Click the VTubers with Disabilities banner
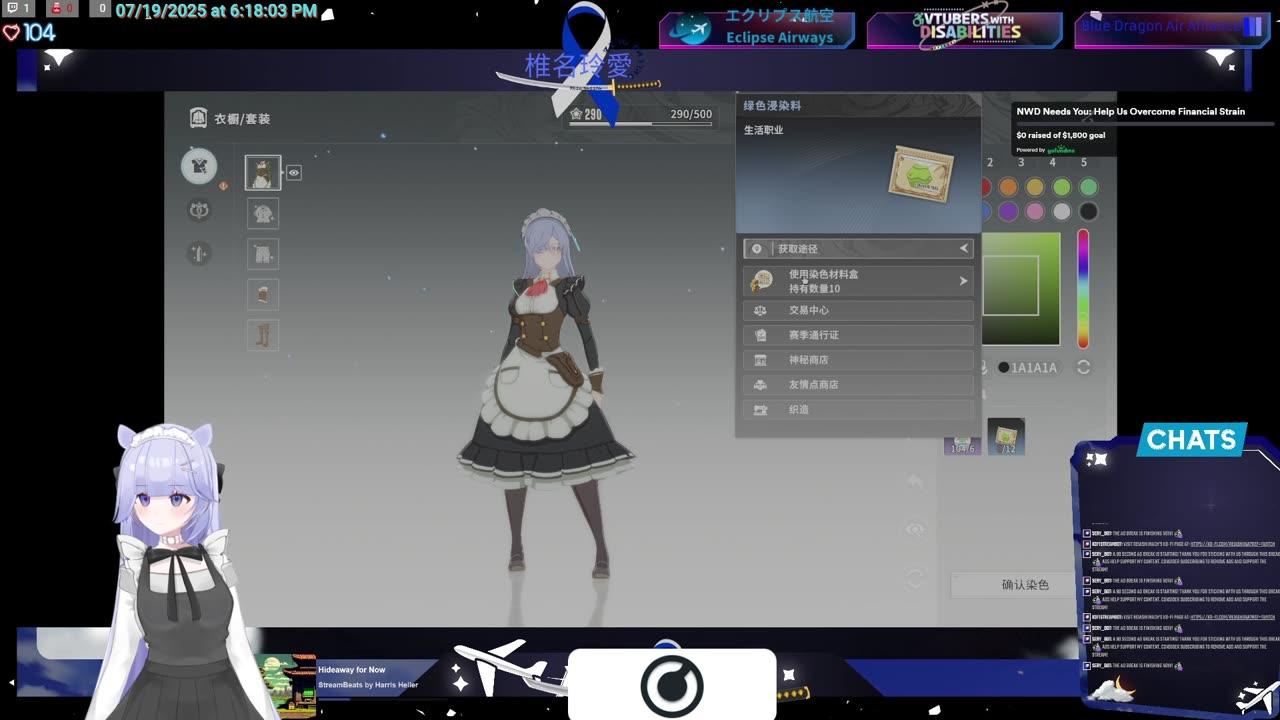 click(964, 29)
